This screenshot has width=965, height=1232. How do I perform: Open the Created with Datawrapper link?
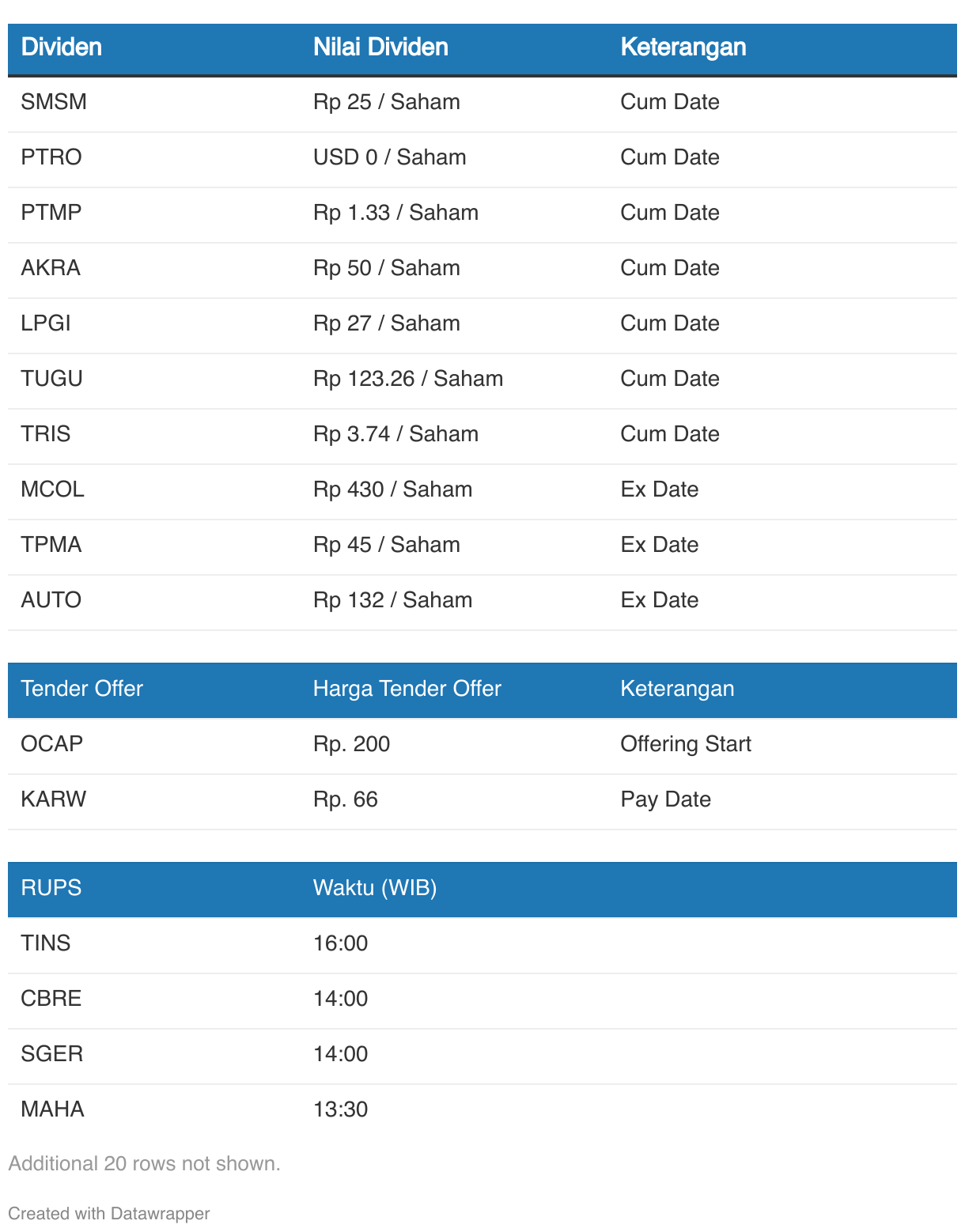pos(109,1214)
